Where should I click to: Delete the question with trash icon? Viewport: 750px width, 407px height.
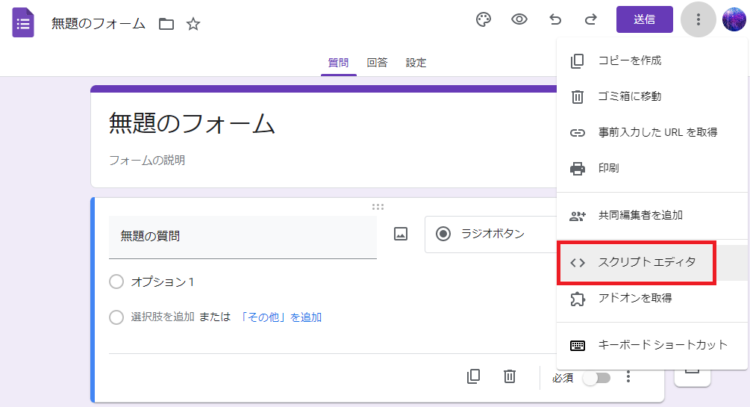click(x=509, y=376)
